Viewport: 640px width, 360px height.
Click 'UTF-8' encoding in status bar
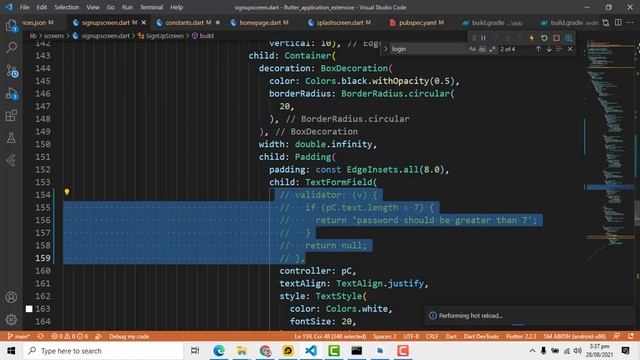pyautogui.click(x=411, y=336)
